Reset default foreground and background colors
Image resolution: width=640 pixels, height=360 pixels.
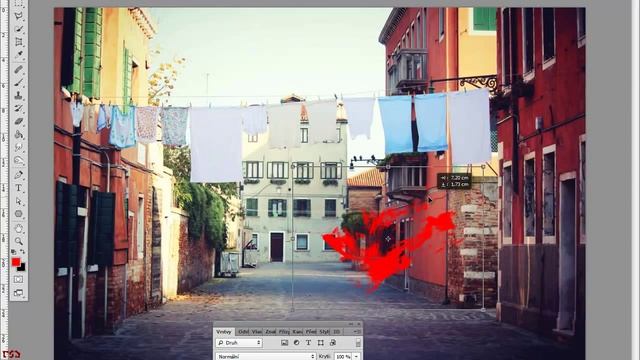coord(14,252)
